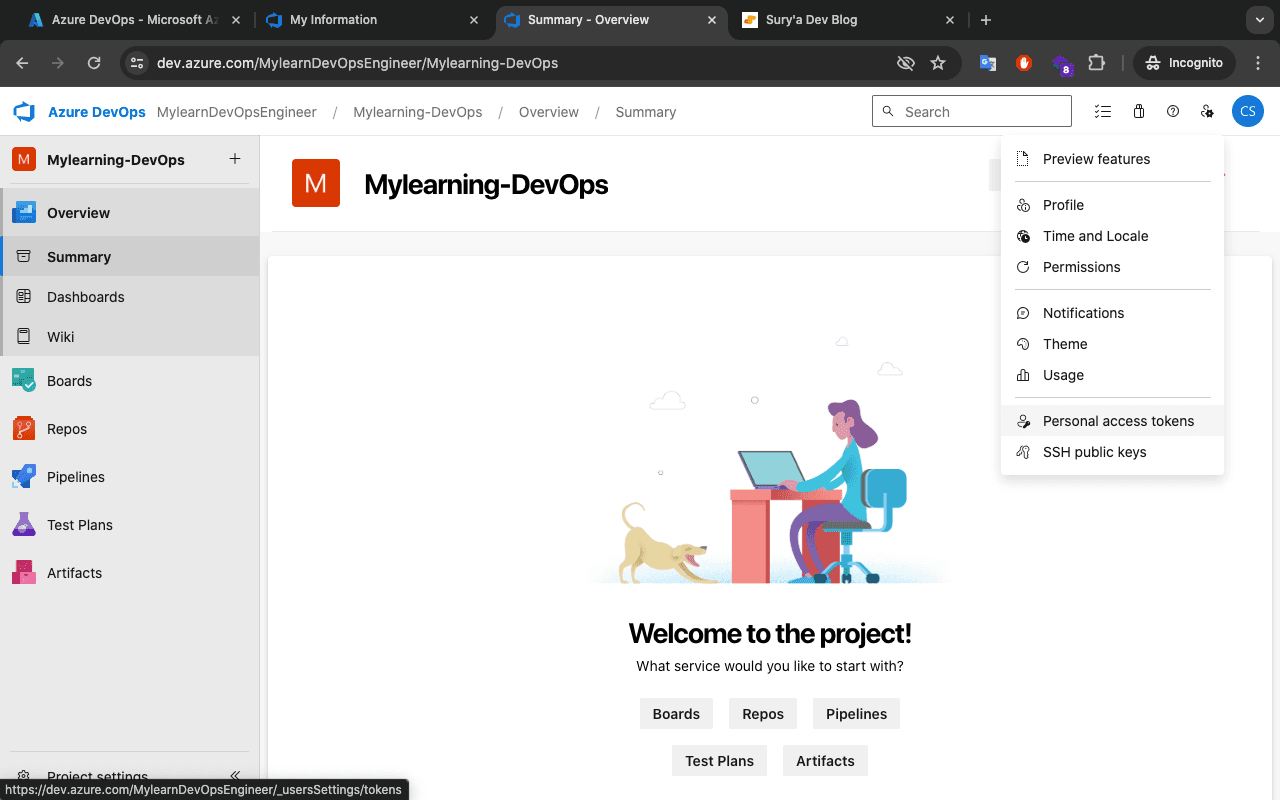Click the plus icon beside Mylearning-DevOps
This screenshot has height=800, width=1280.
tap(235, 159)
